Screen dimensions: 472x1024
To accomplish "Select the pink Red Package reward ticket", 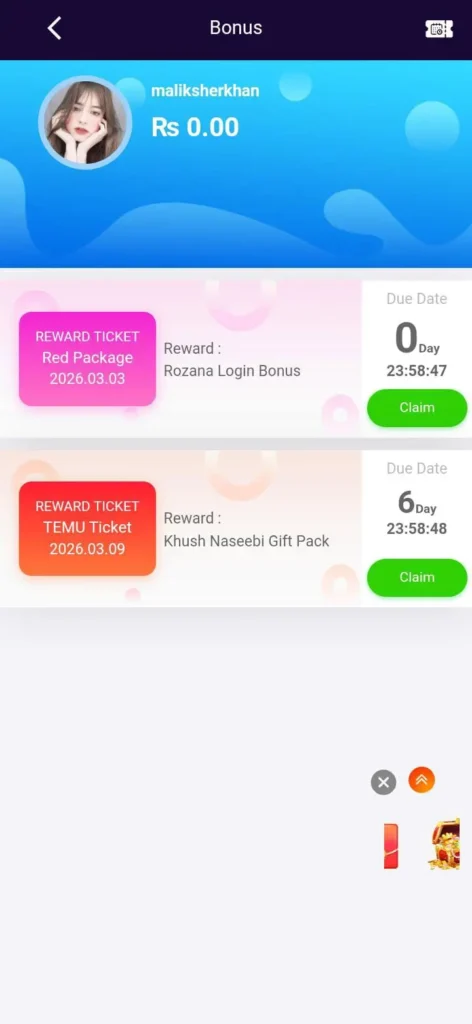I will pos(87,359).
